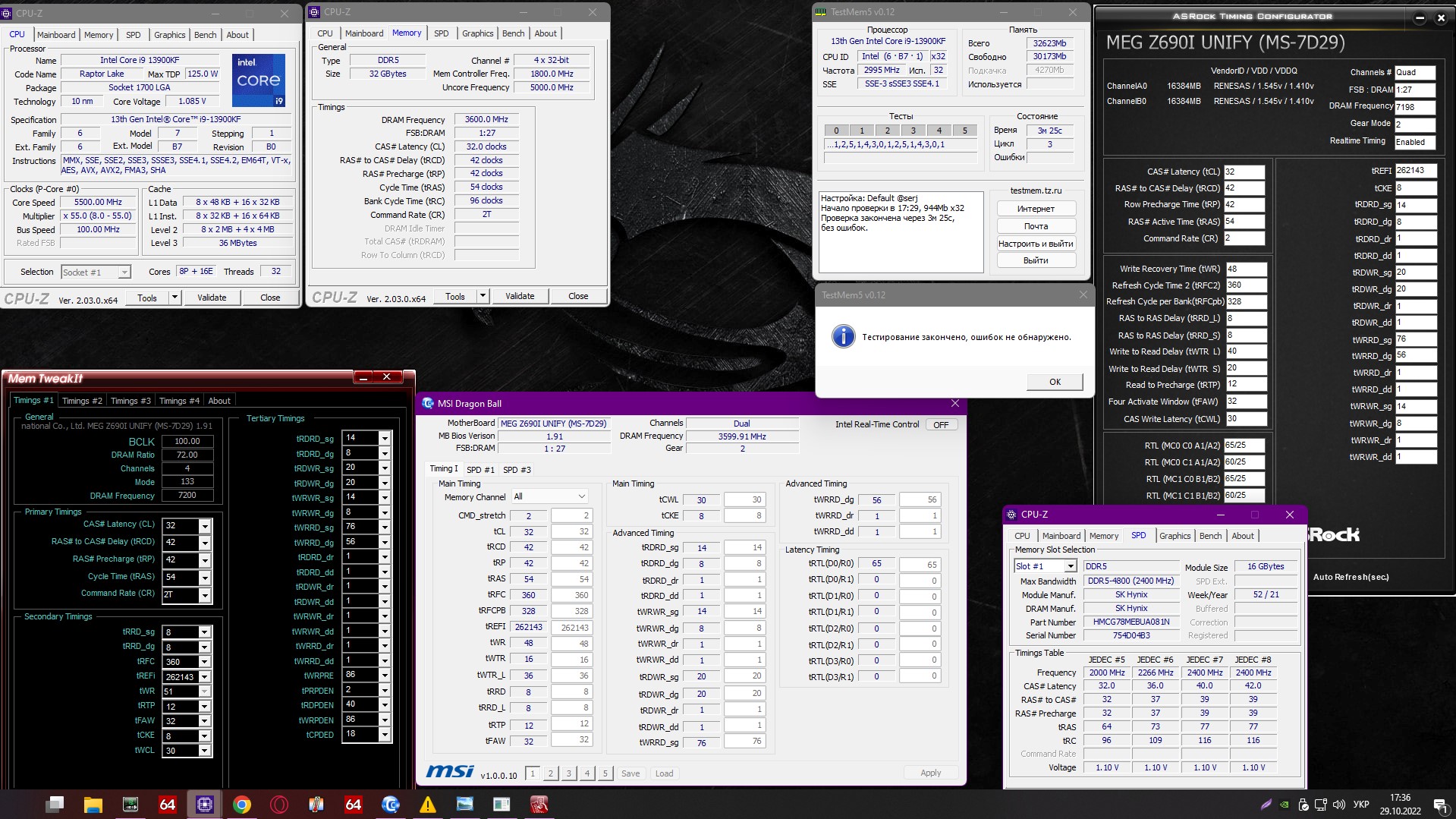
Task: Click Настроить и выйти button in TestMem5
Action: [x=1036, y=244]
